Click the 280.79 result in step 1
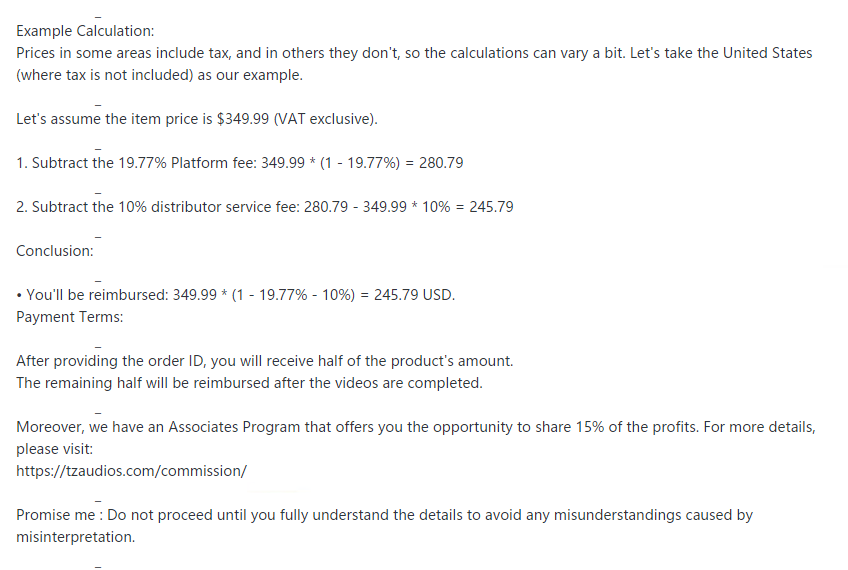The width and height of the screenshot is (848, 570). click(441, 163)
